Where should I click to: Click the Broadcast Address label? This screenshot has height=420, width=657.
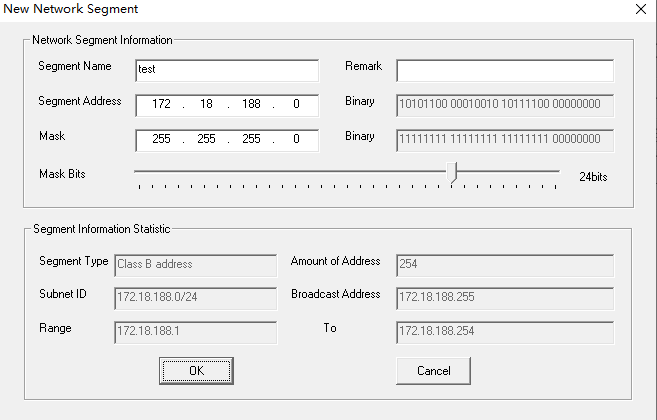click(336, 294)
